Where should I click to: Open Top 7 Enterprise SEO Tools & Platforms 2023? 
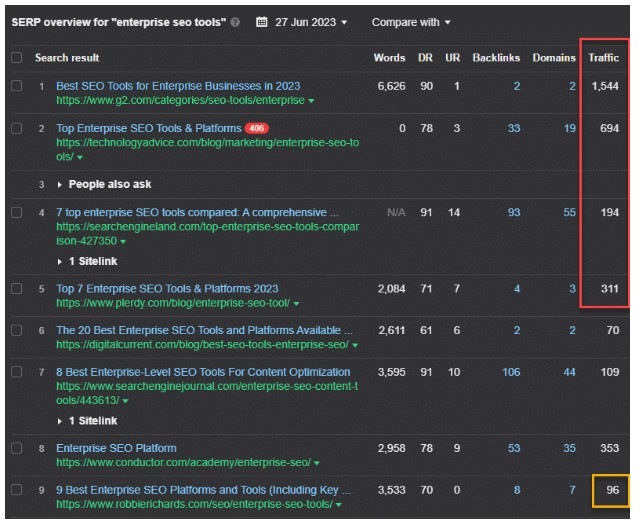167,289
